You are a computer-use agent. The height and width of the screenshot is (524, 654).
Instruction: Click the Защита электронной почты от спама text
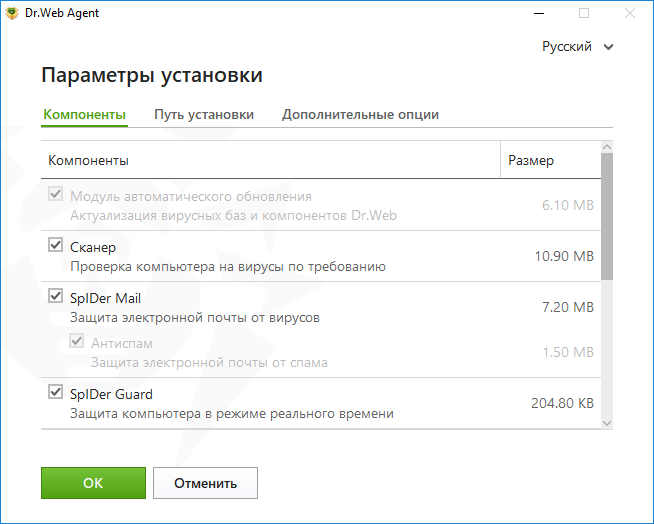(x=209, y=363)
